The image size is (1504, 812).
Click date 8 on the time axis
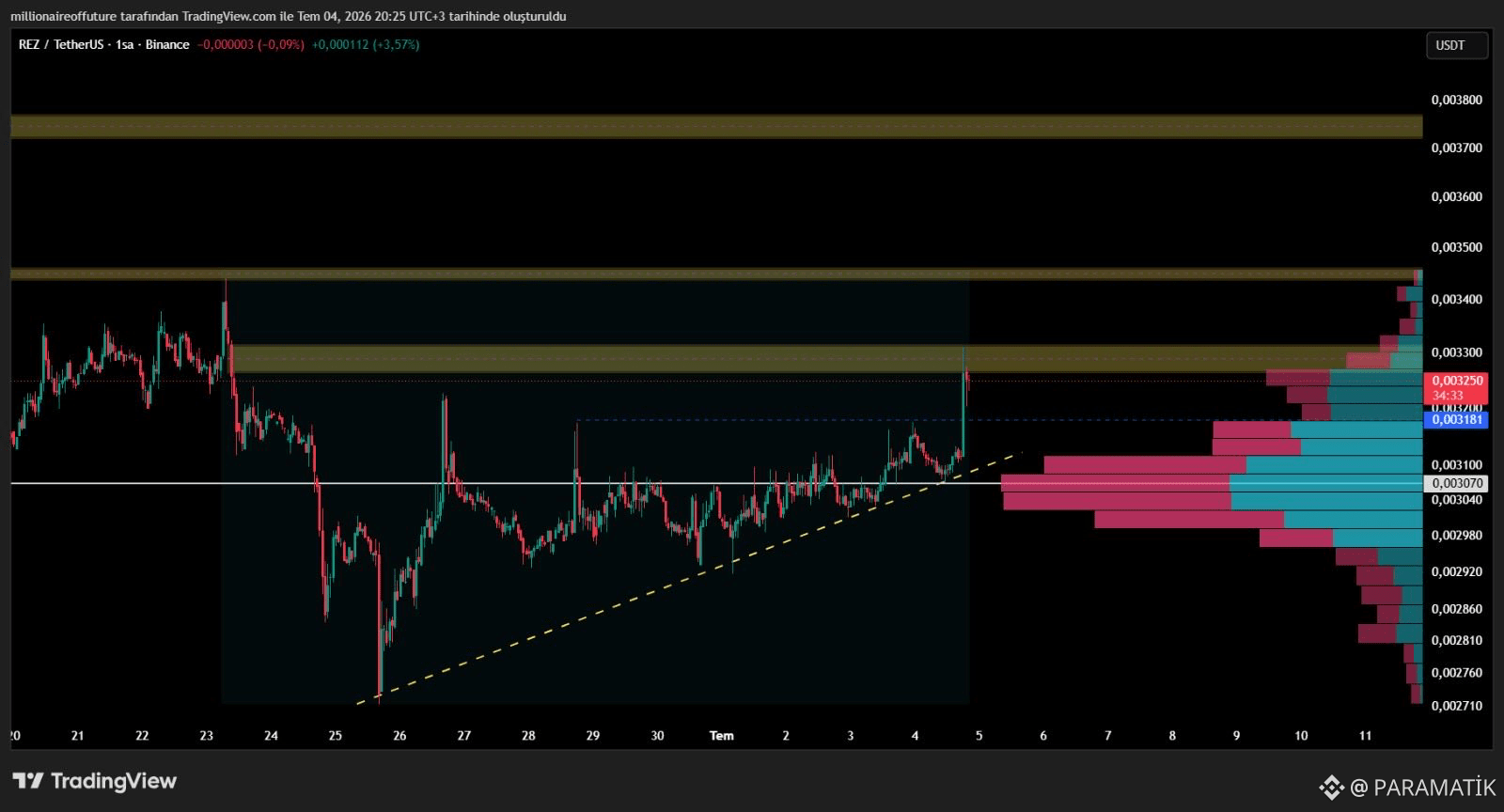1172,736
